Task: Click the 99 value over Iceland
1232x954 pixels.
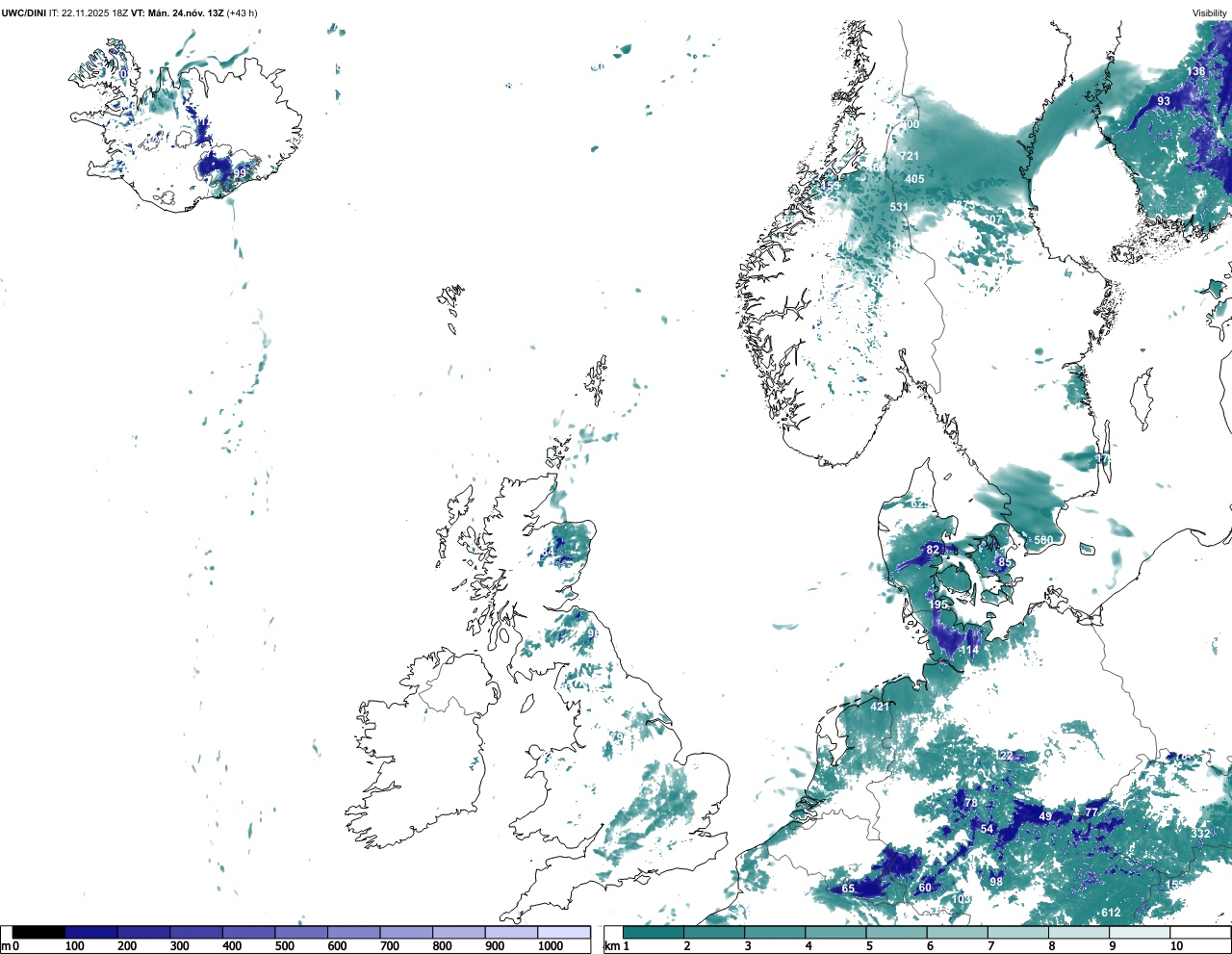Action: coord(241,172)
